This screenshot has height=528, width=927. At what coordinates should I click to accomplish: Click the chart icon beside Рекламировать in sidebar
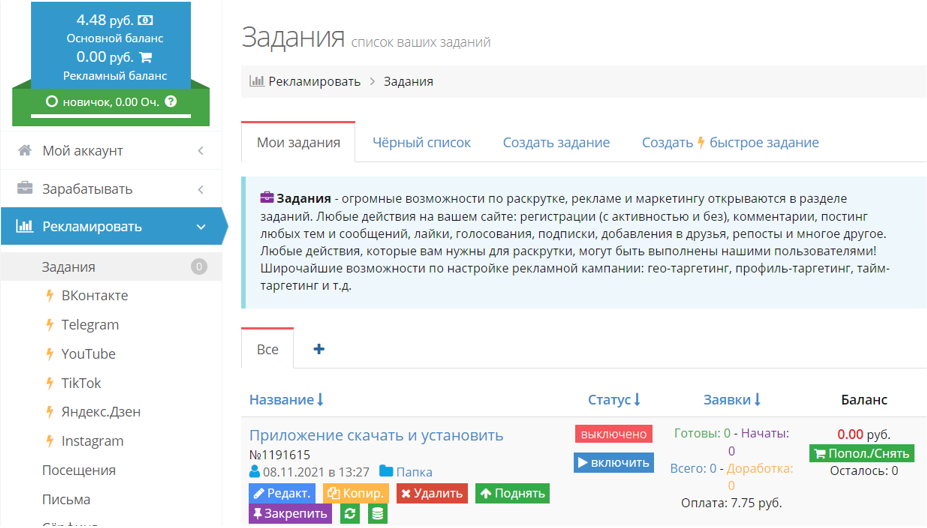point(24,226)
